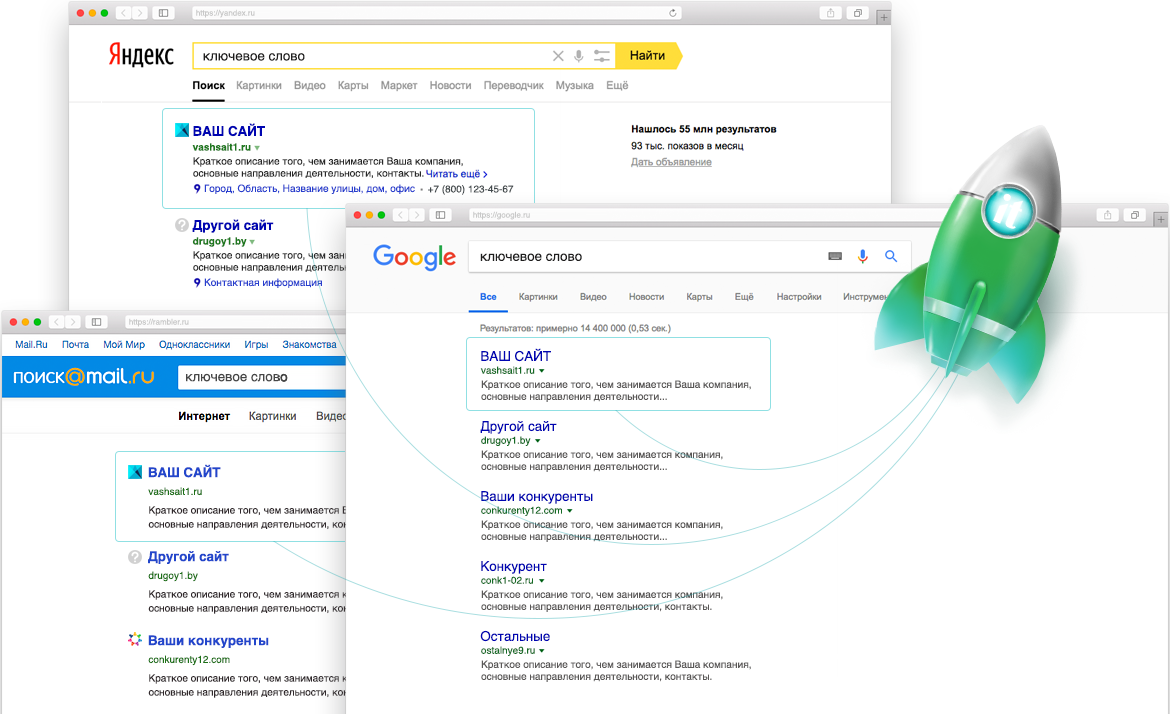Screen dimensions: 1170x714
Task: Click the Почта link in Mail.ru top bar
Action: [75, 345]
